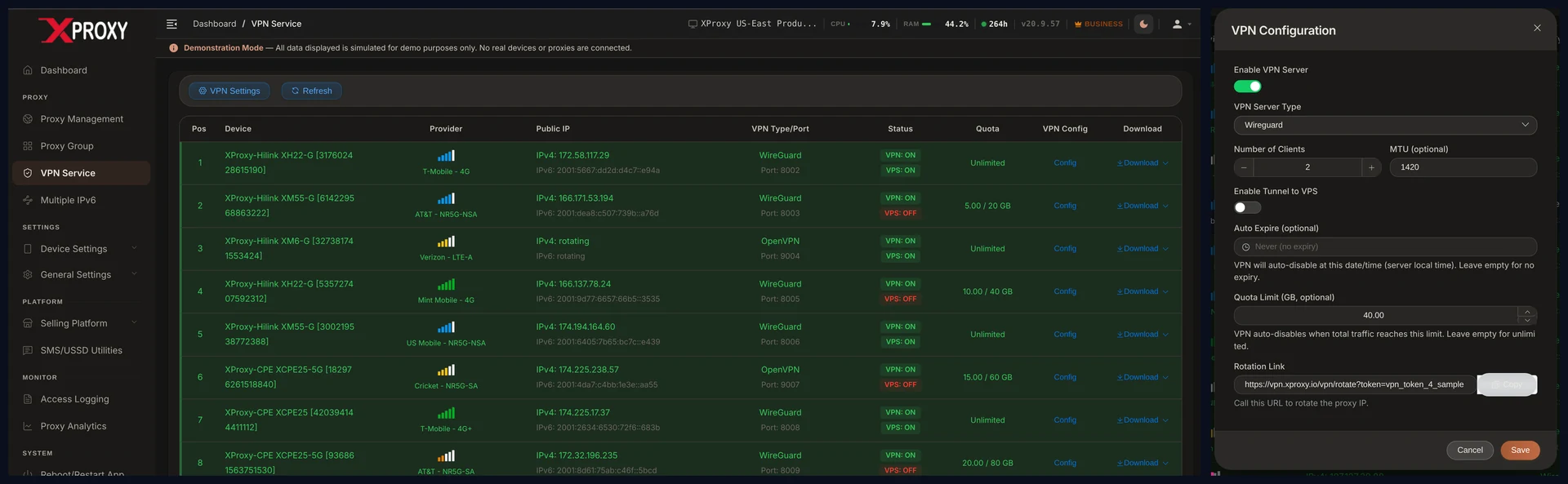Screen dimensions: 1568x484
Task: Click the Multiple IPv6 icon
Action: click(28, 200)
